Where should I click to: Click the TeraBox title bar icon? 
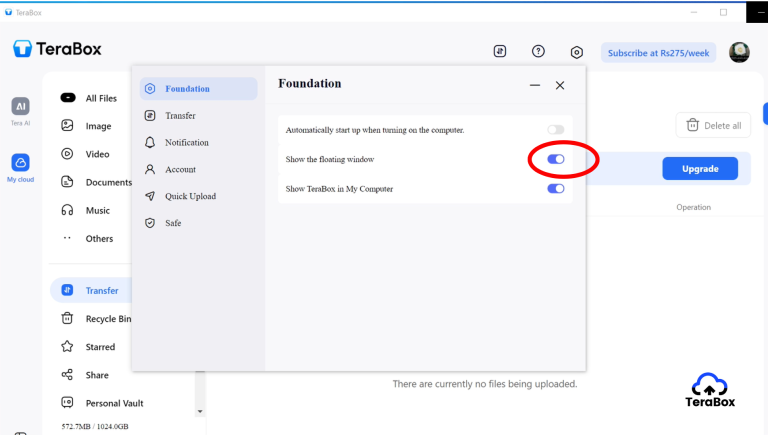point(8,12)
